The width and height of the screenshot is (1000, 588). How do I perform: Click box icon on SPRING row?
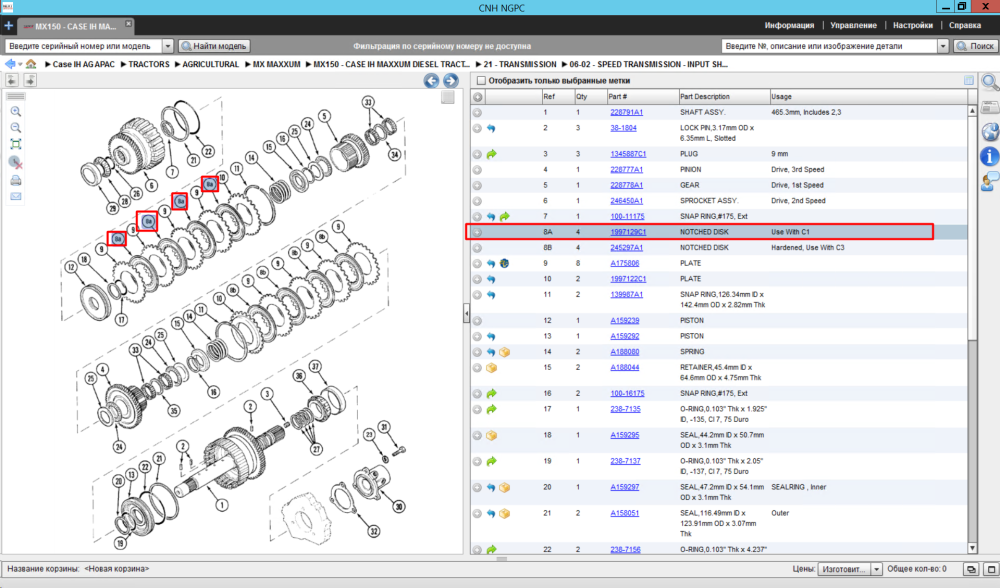[504, 352]
